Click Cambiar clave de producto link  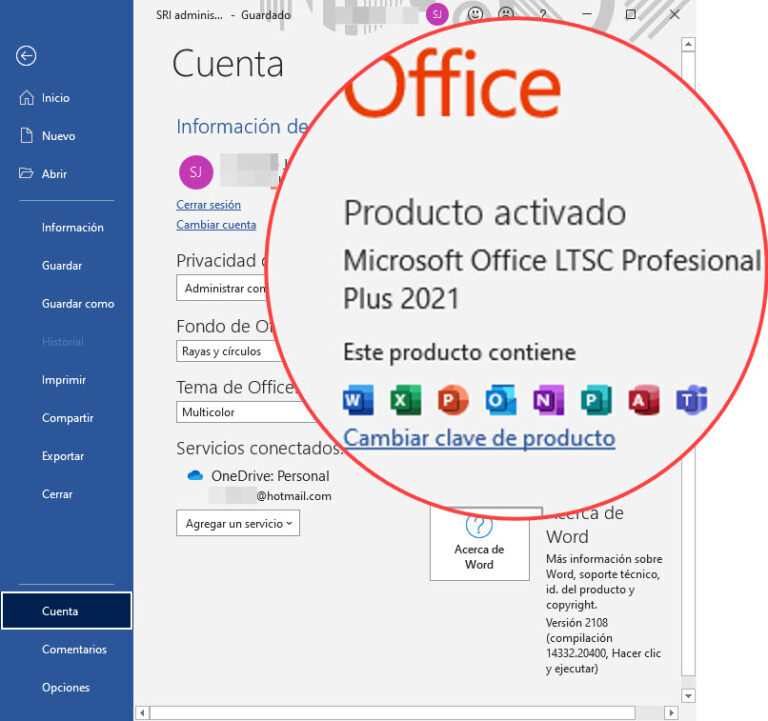click(x=479, y=438)
